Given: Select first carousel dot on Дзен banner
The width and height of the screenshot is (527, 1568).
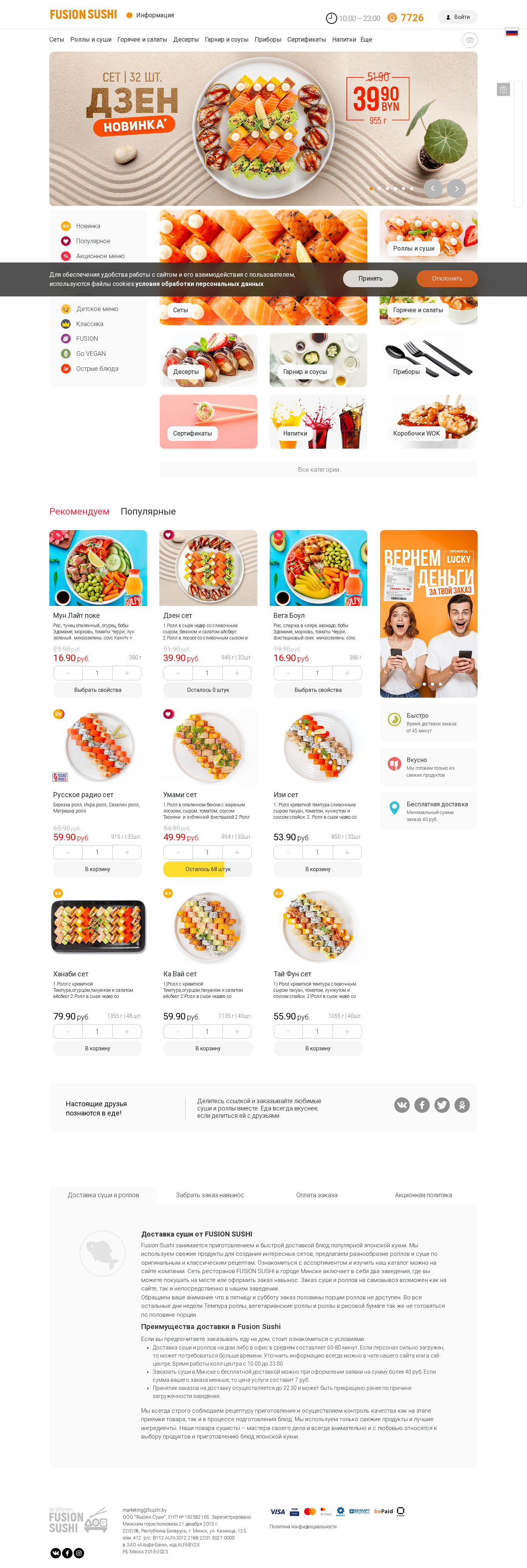Looking at the screenshot, I should [x=371, y=189].
